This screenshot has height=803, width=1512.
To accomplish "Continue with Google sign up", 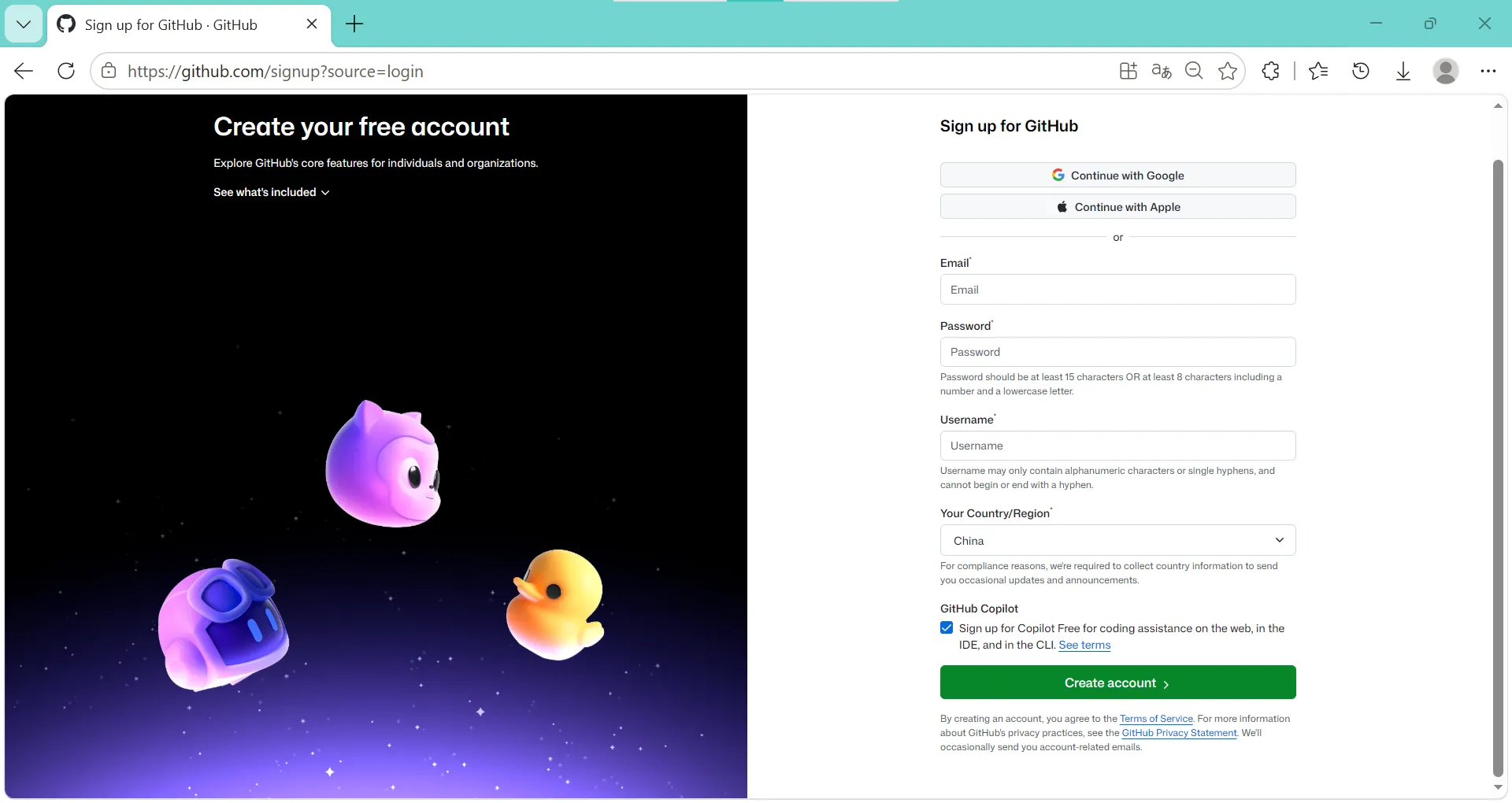I will click(1117, 175).
